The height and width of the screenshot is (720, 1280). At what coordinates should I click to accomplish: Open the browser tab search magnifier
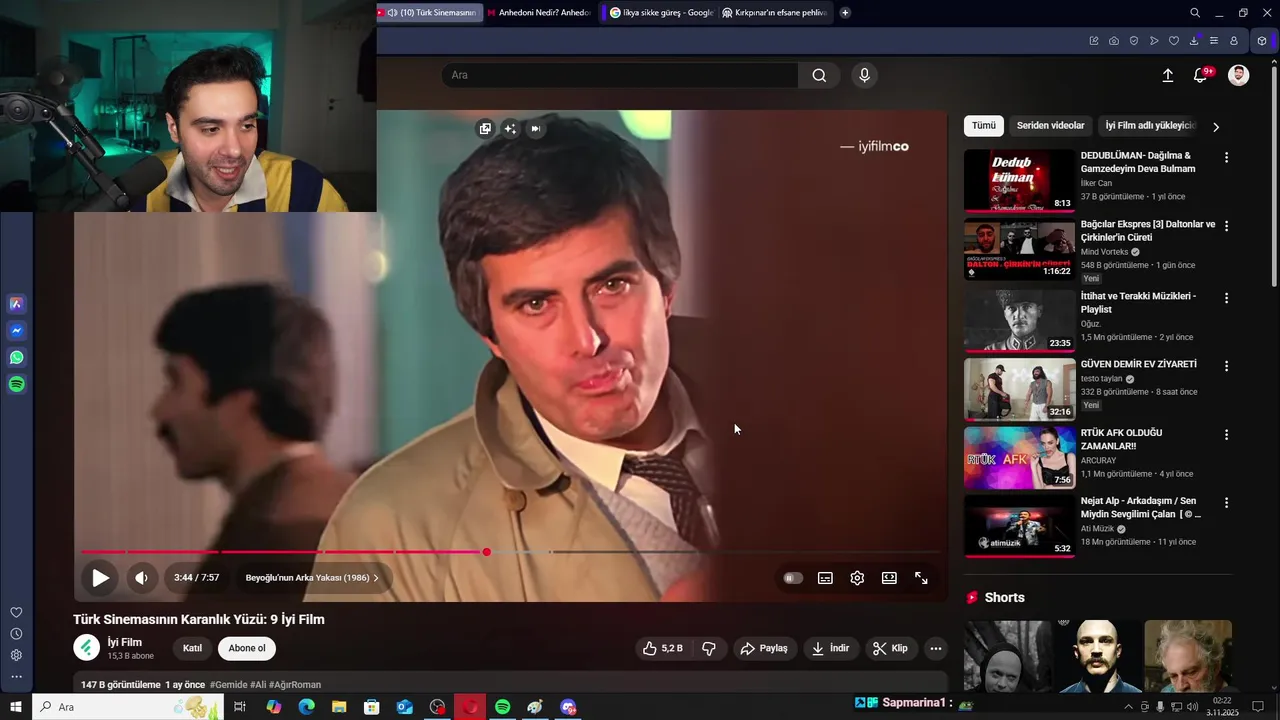pos(1195,13)
